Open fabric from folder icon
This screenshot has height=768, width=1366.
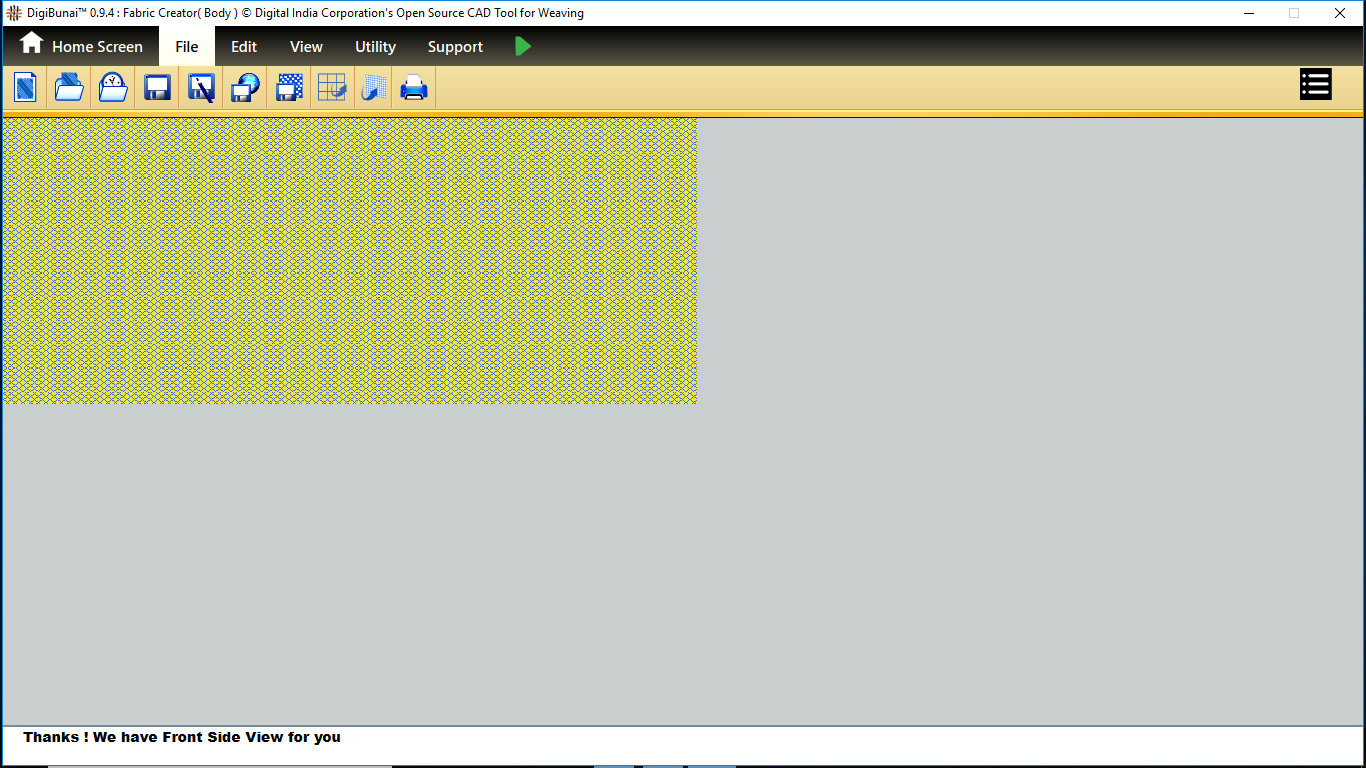(x=69, y=88)
